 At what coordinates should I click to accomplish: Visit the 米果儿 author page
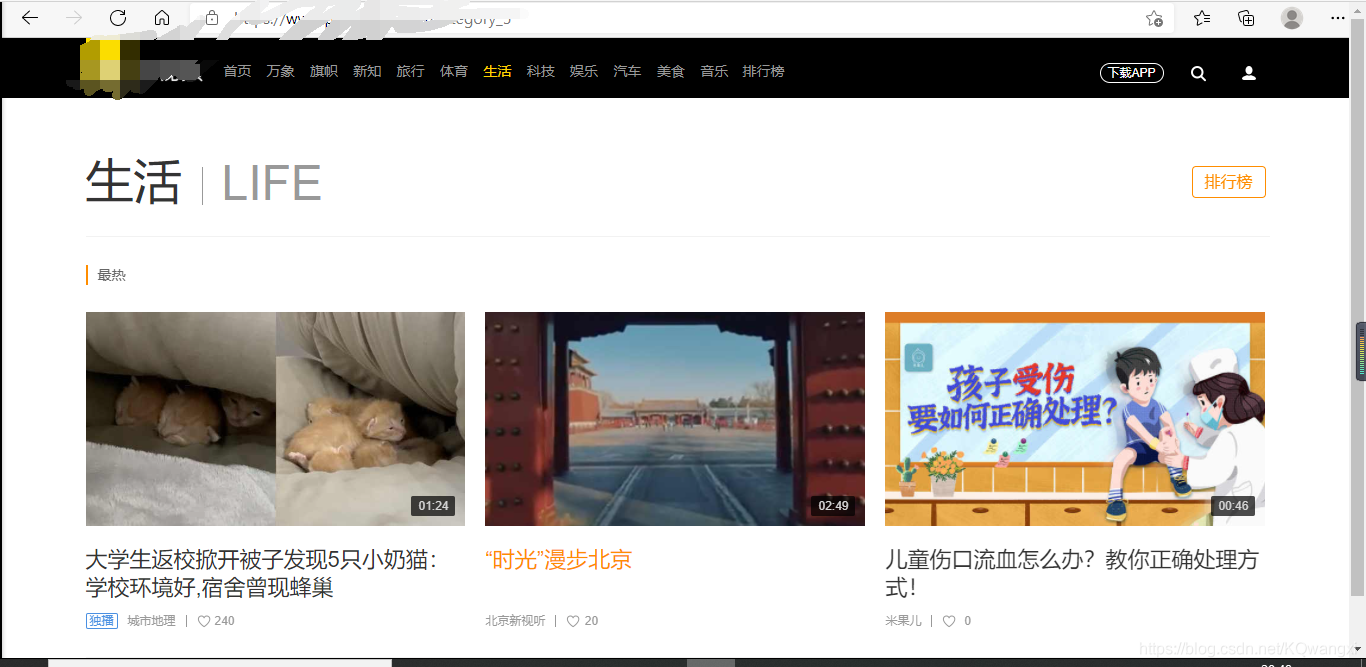[x=903, y=621]
